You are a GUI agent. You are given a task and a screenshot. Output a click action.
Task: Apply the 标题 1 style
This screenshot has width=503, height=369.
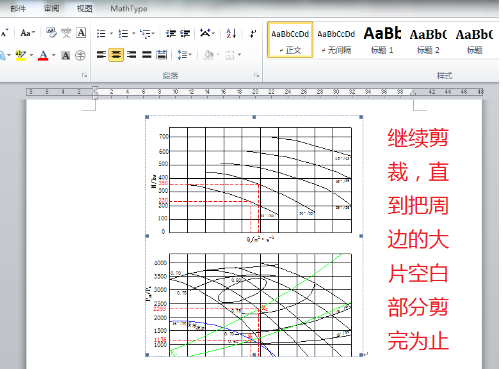tap(382, 40)
